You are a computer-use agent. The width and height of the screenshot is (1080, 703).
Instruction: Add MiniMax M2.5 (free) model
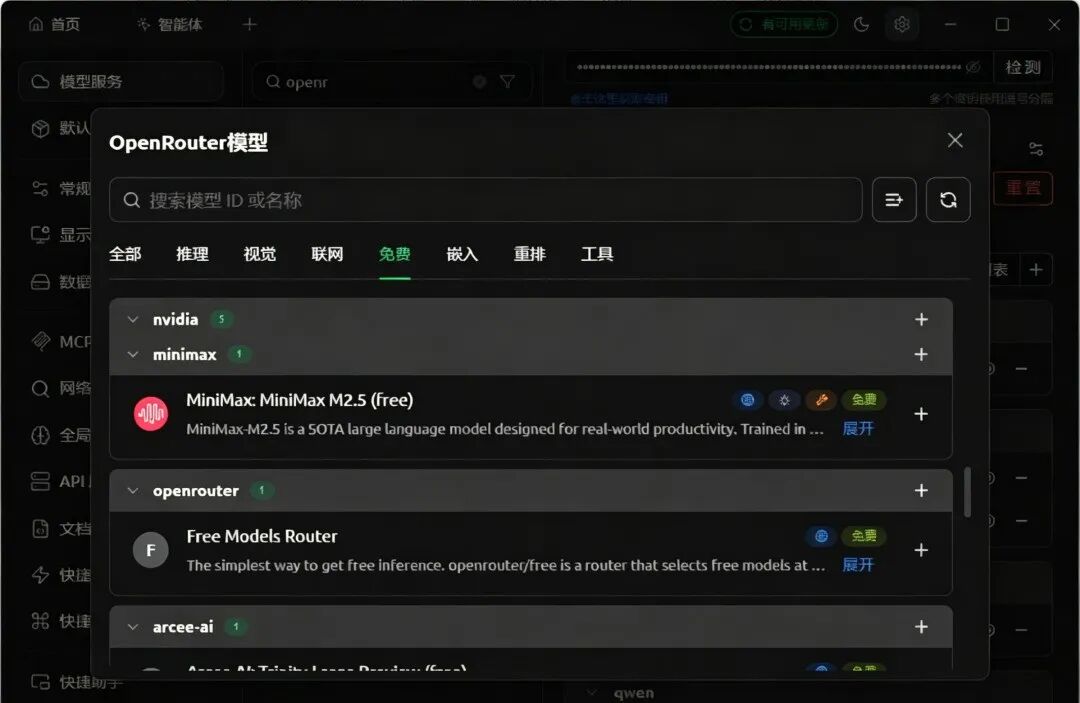point(921,414)
